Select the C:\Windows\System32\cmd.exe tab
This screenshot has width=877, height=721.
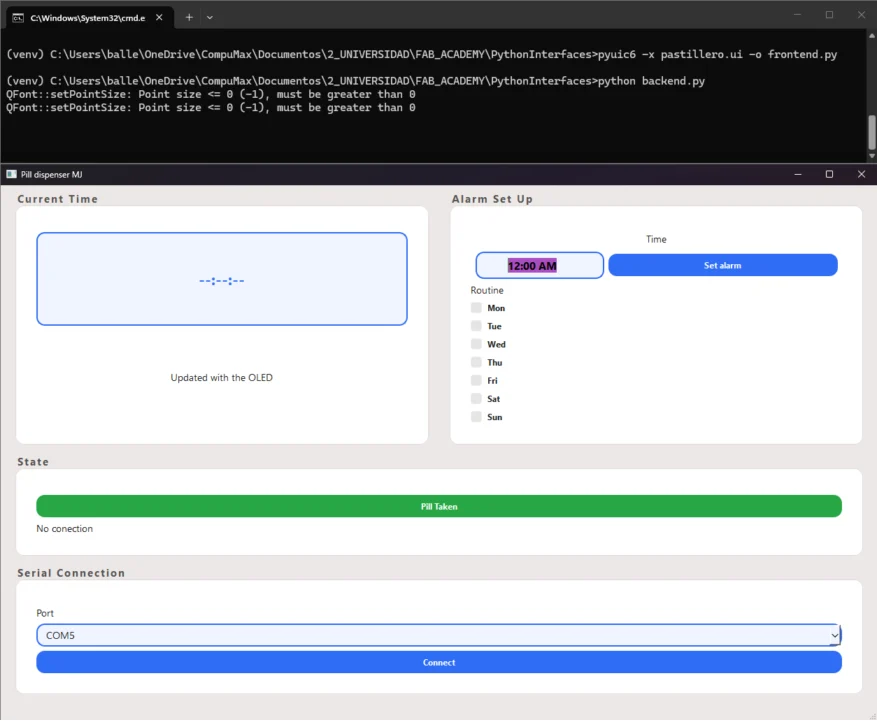pyautogui.click(x=89, y=17)
